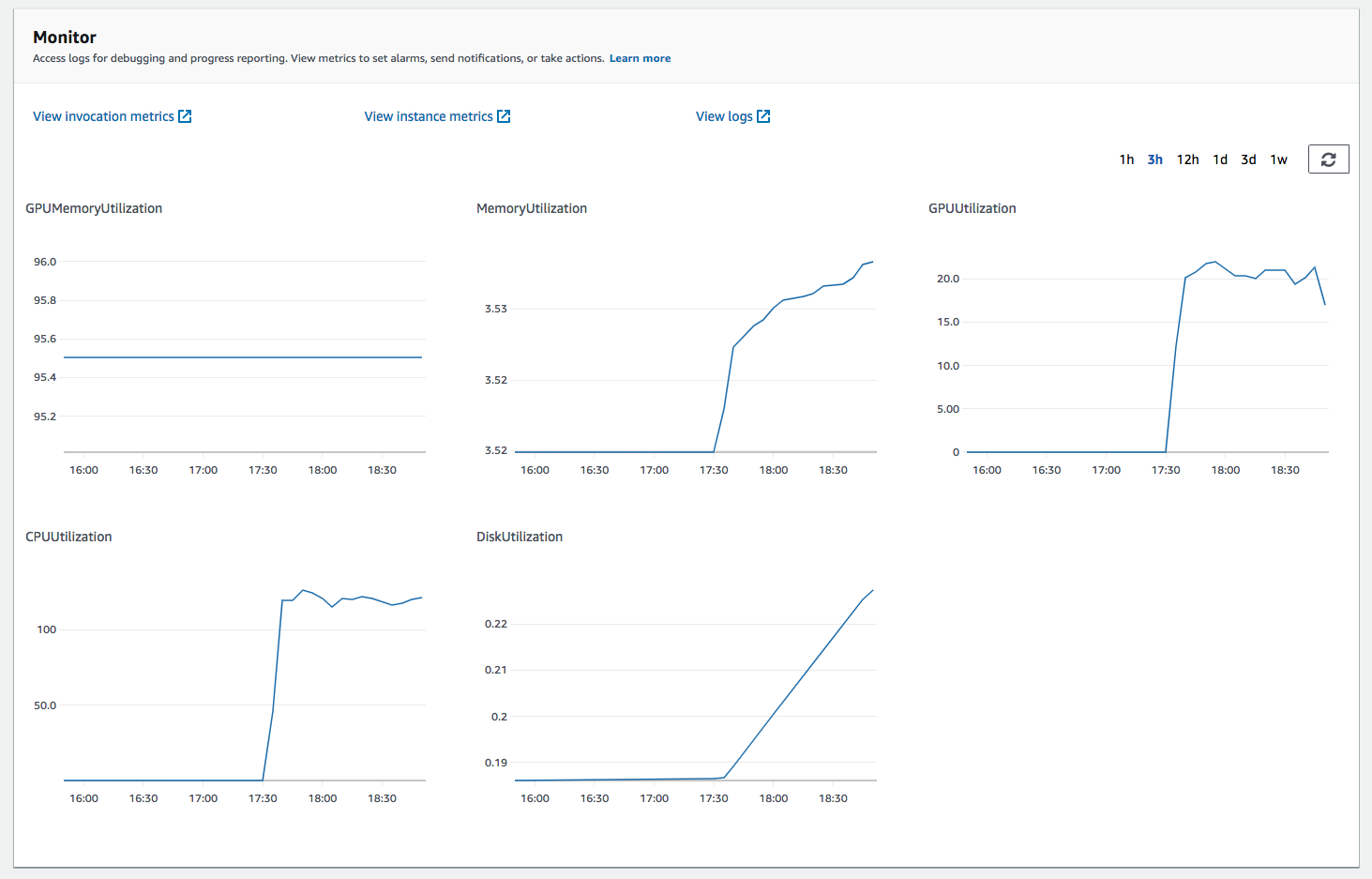Viewport: 1372px width, 879px height.
Task: Click the external link icon beside View logs
Action: point(763,115)
